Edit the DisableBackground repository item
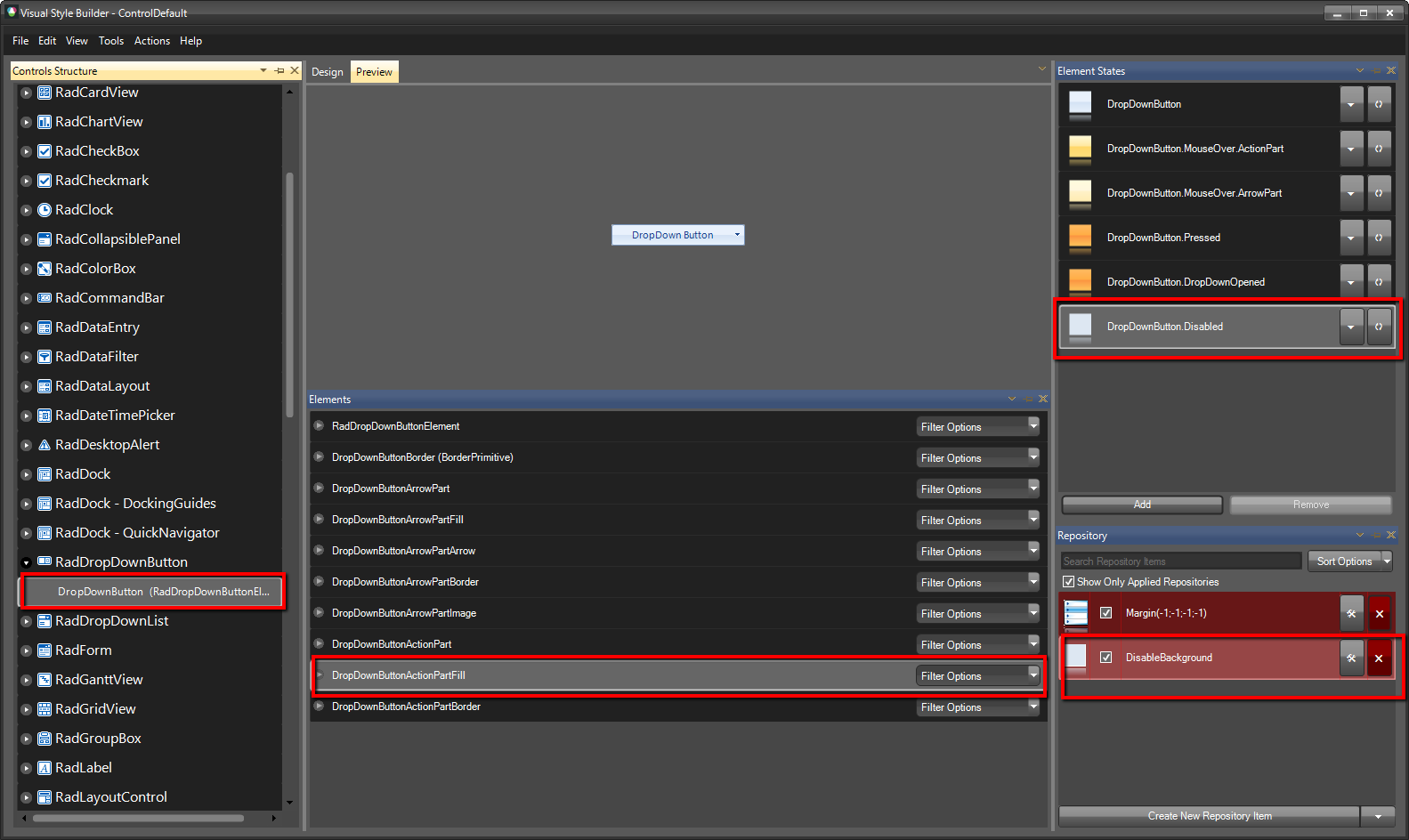 (1351, 658)
